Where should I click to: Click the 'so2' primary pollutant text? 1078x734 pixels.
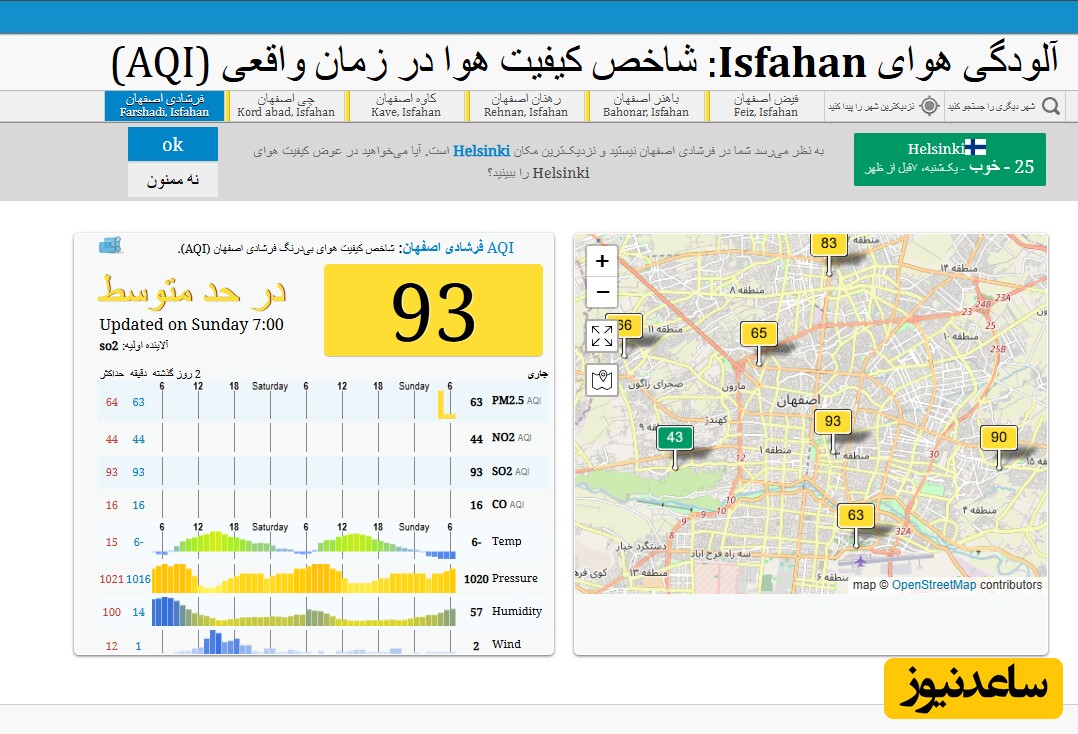(109, 346)
